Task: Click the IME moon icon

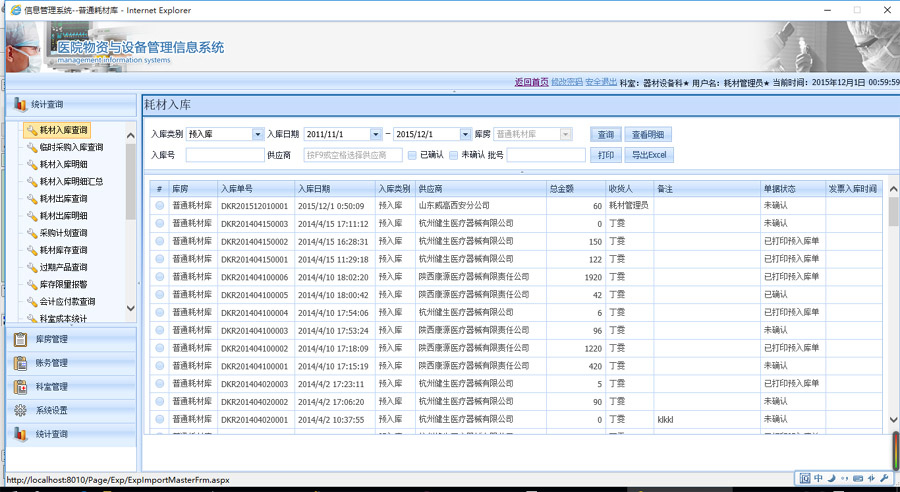Action: point(831,478)
